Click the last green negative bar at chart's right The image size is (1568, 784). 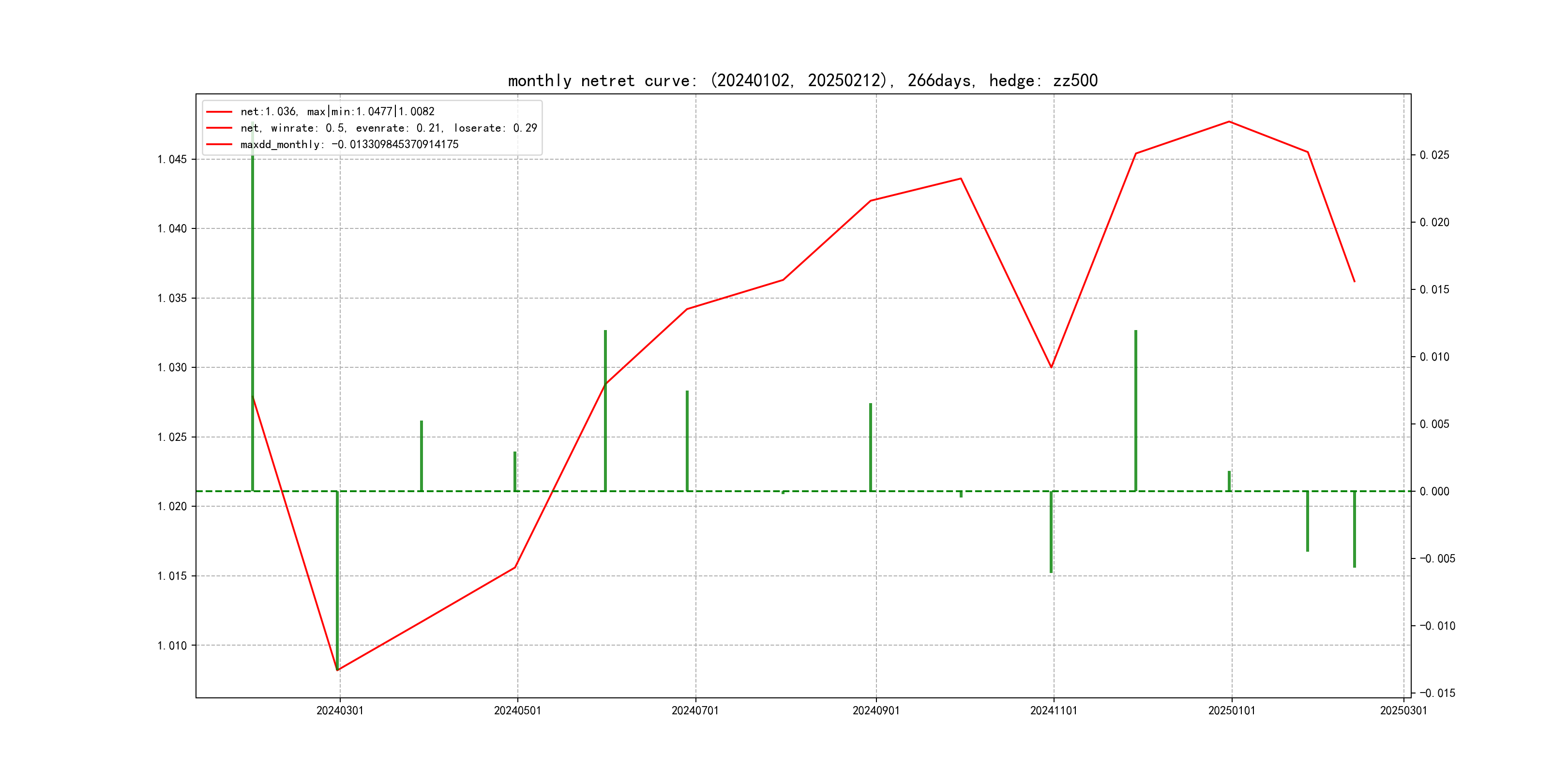pyautogui.click(x=1355, y=529)
